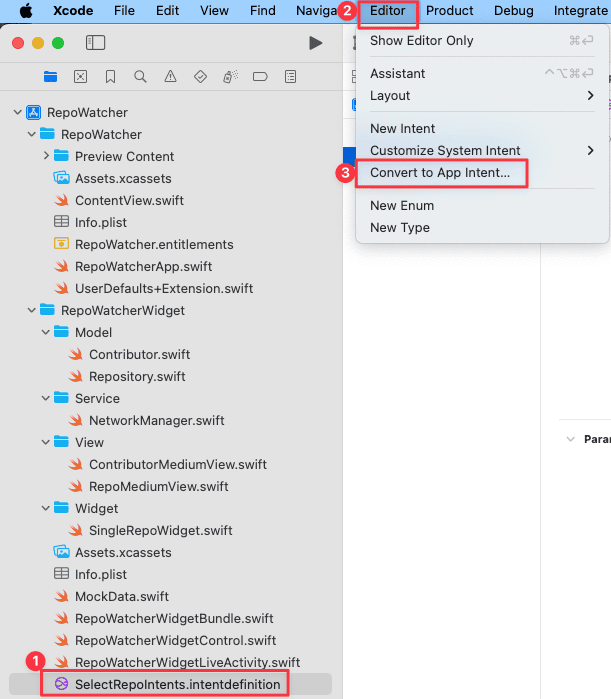Click the Editor menu title
Viewport: 611px width, 699px height.
click(x=388, y=11)
